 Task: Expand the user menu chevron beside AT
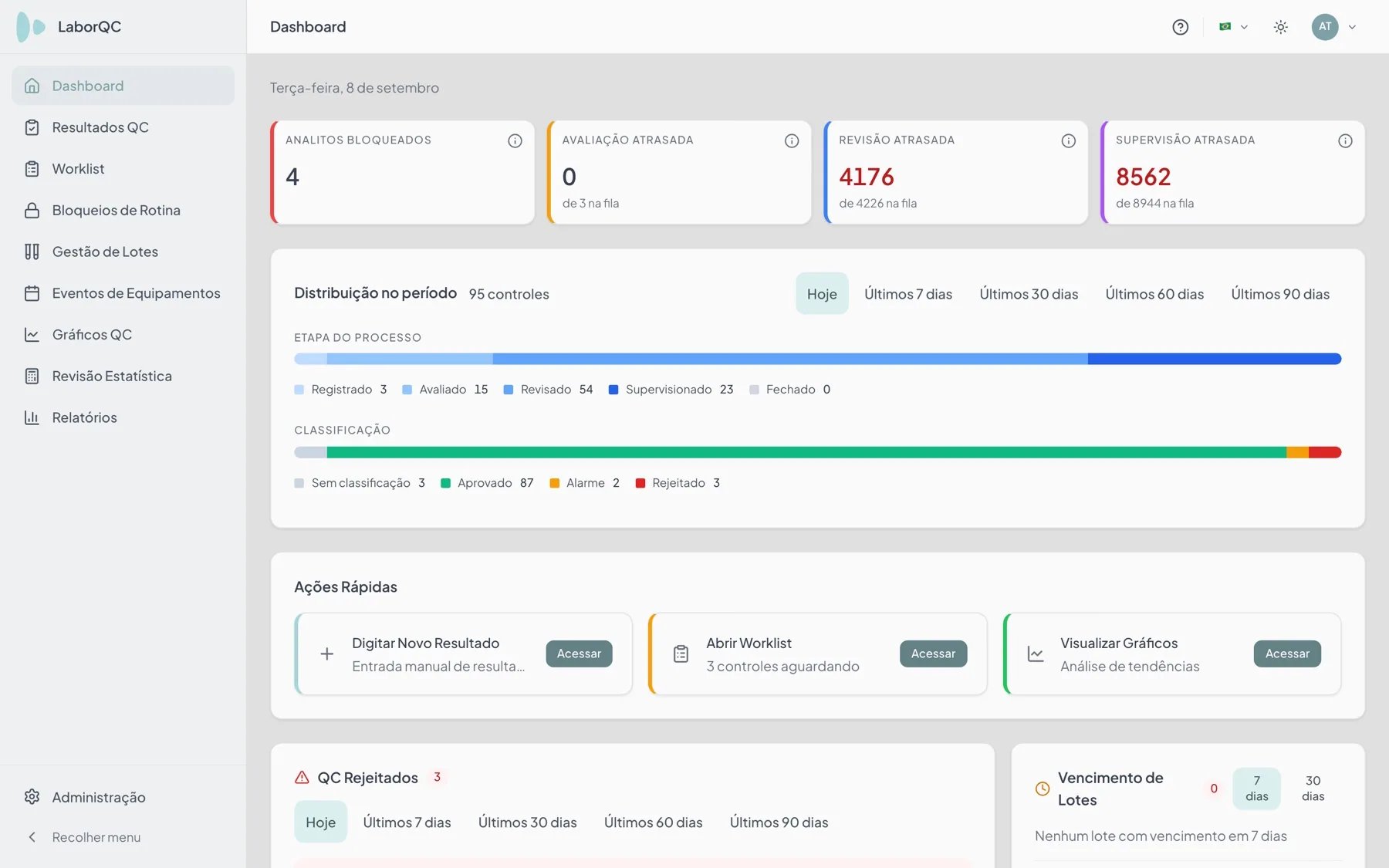click(1352, 27)
